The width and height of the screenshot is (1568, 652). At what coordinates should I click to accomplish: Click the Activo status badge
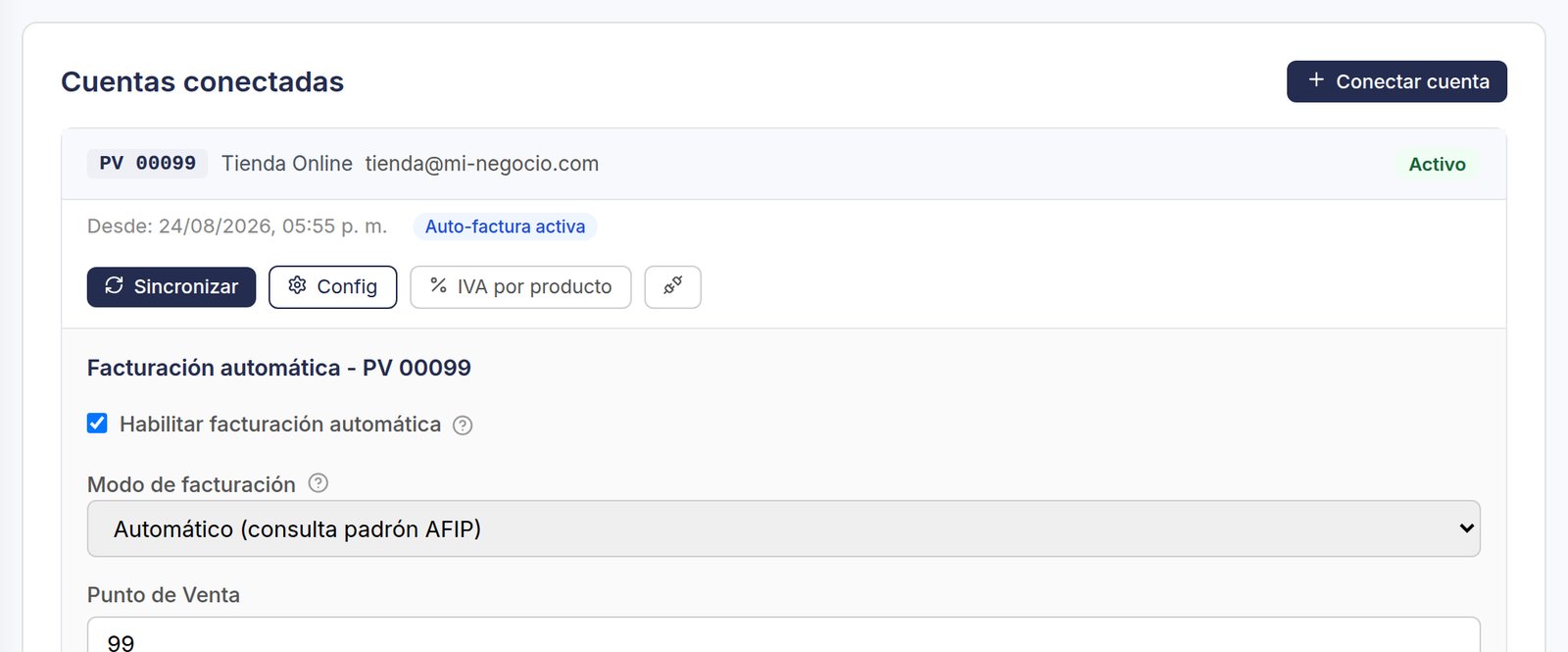(1437, 164)
